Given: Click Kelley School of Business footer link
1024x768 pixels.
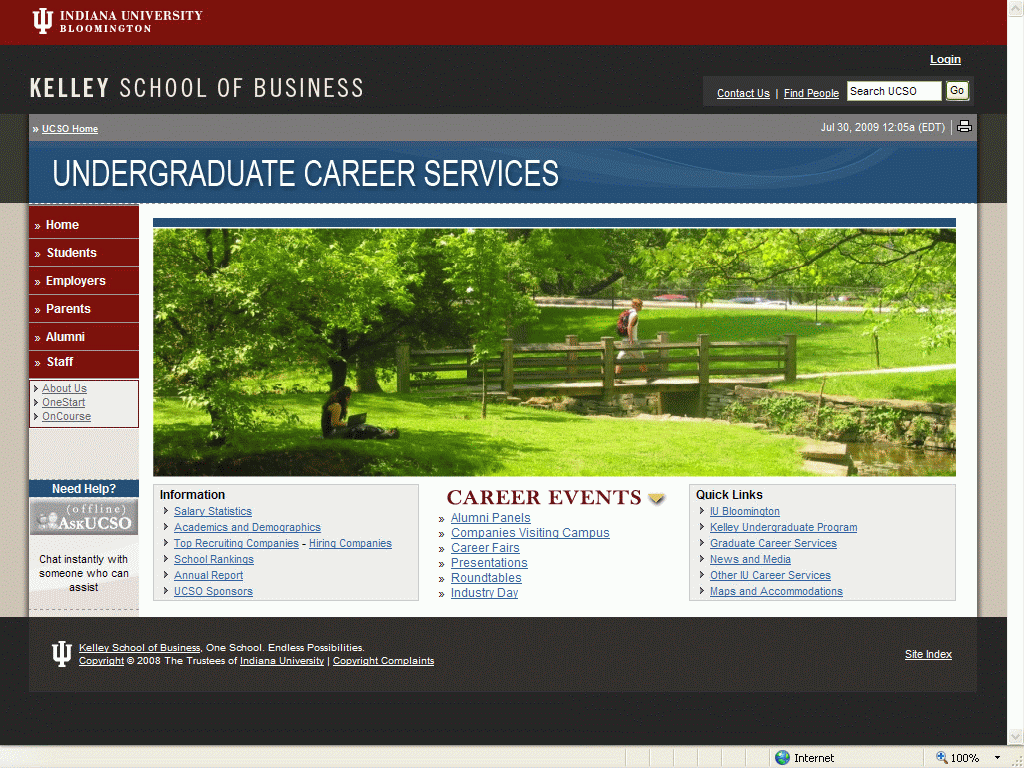Looking at the screenshot, I should pos(139,648).
